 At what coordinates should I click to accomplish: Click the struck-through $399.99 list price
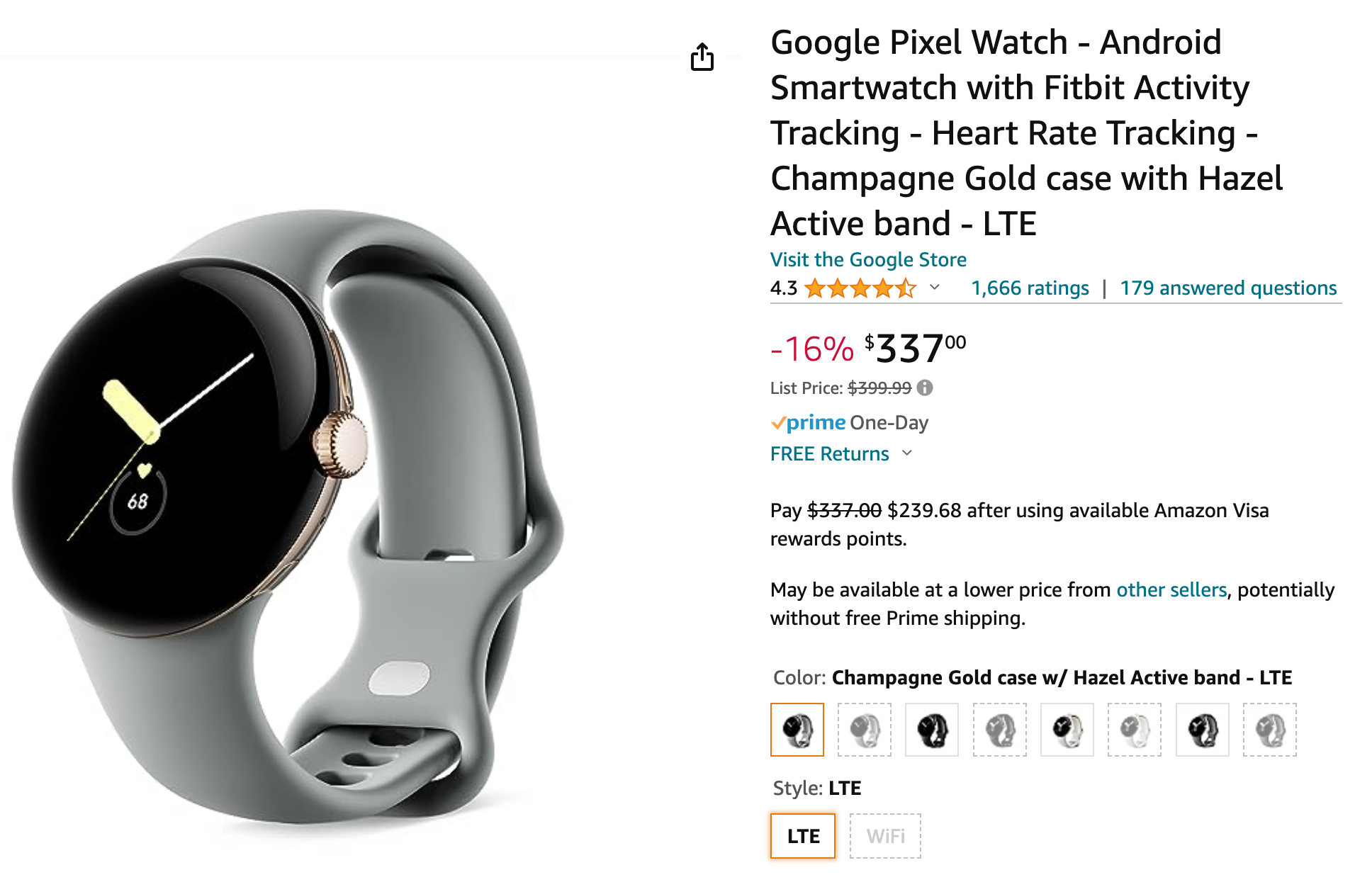tap(879, 388)
